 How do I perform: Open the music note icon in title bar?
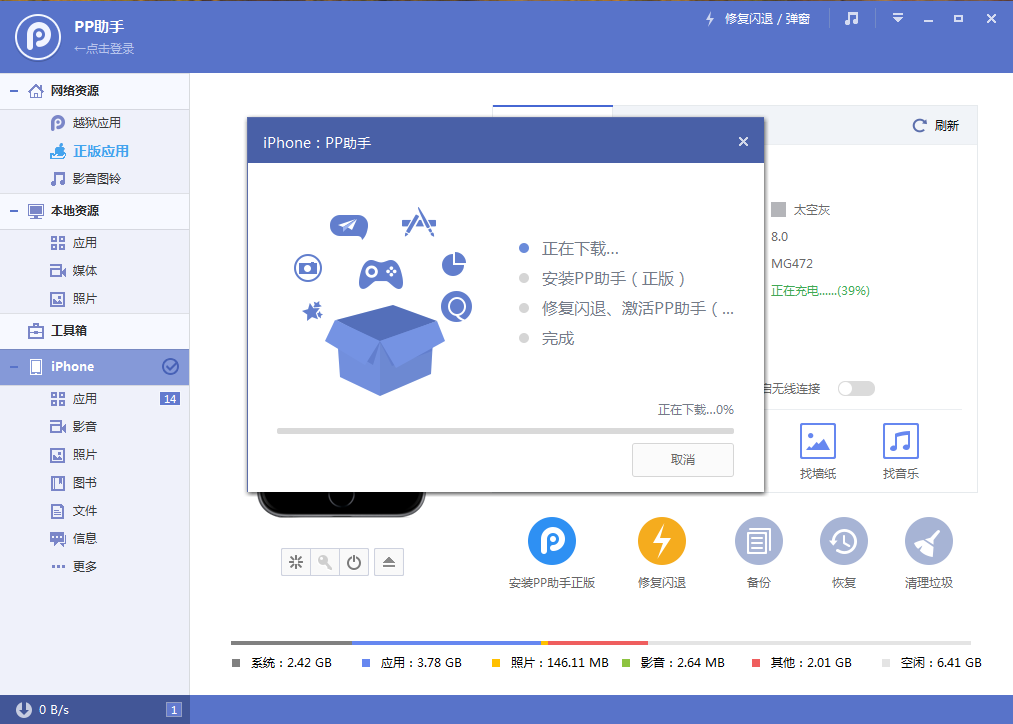[851, 19]
